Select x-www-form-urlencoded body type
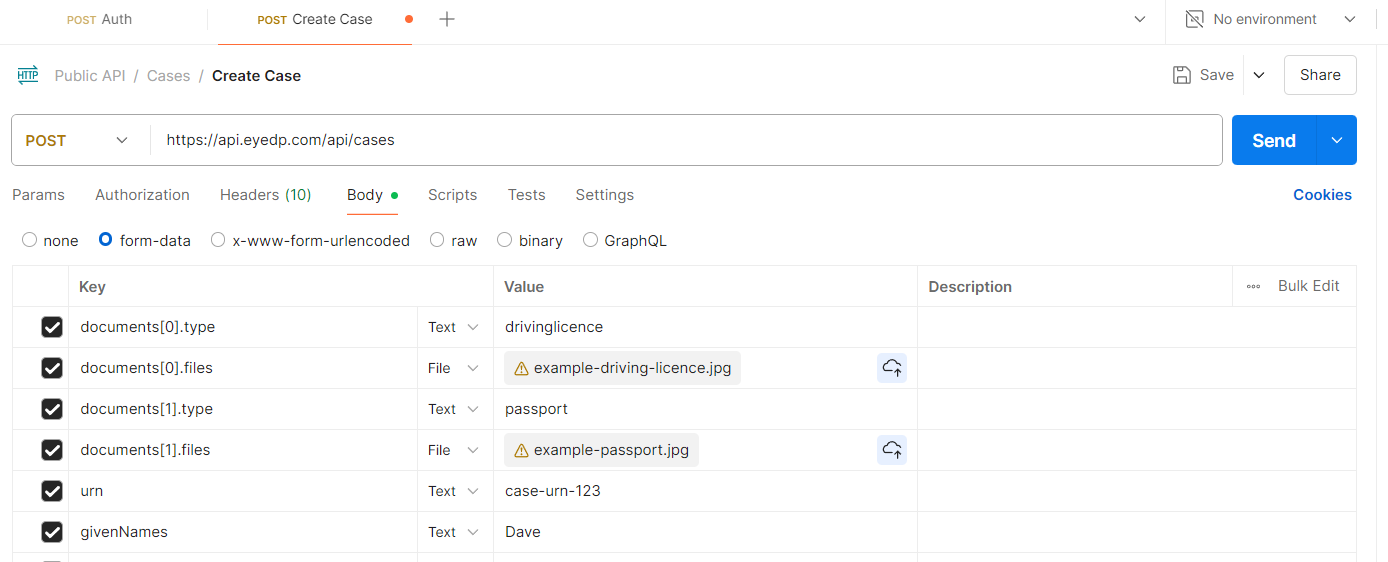Viewport: 1388px width, 562px height. [218, 240]
